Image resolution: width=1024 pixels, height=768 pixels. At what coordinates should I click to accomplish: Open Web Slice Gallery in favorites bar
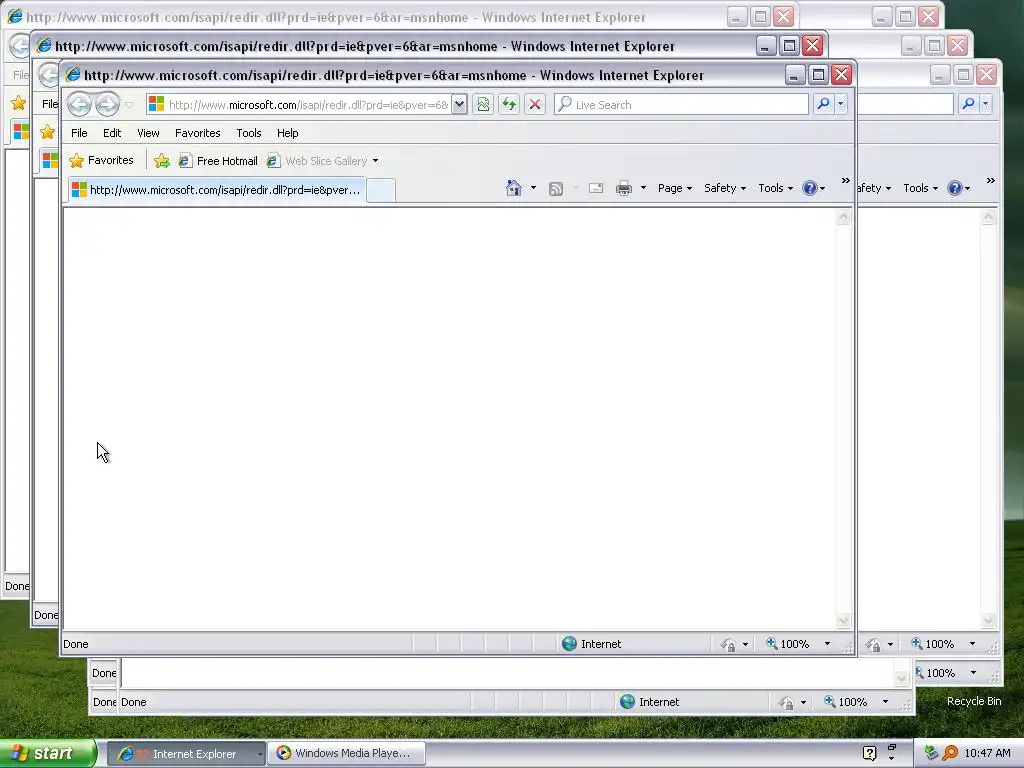pyautogui.click(x=317, y=161)
